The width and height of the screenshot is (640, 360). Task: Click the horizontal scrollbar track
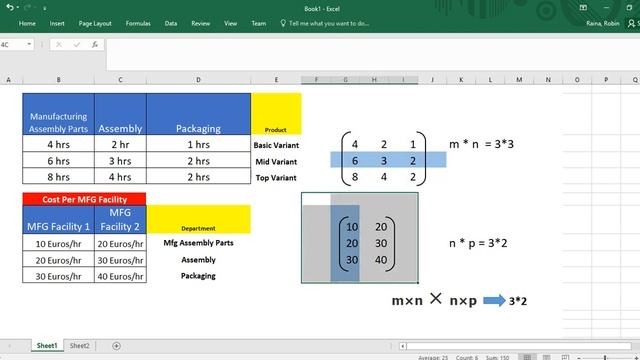[x=518, y=346]
